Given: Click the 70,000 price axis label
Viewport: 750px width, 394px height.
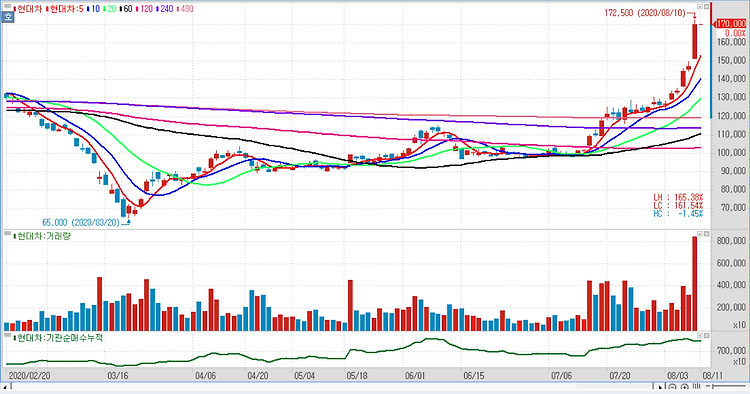Looking at the screenshot, I should pos(734,208).
